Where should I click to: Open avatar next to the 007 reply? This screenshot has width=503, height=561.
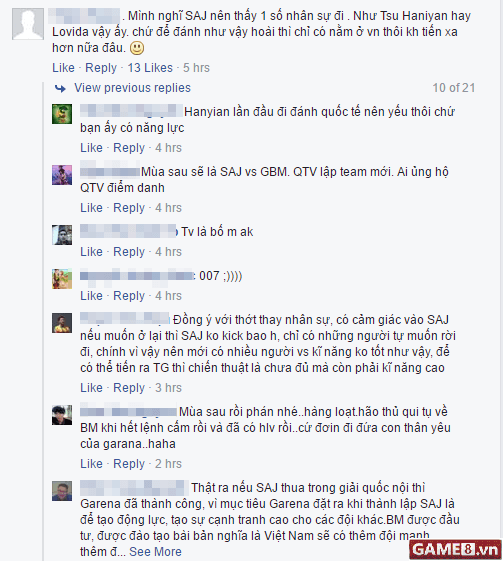point(62,279)
